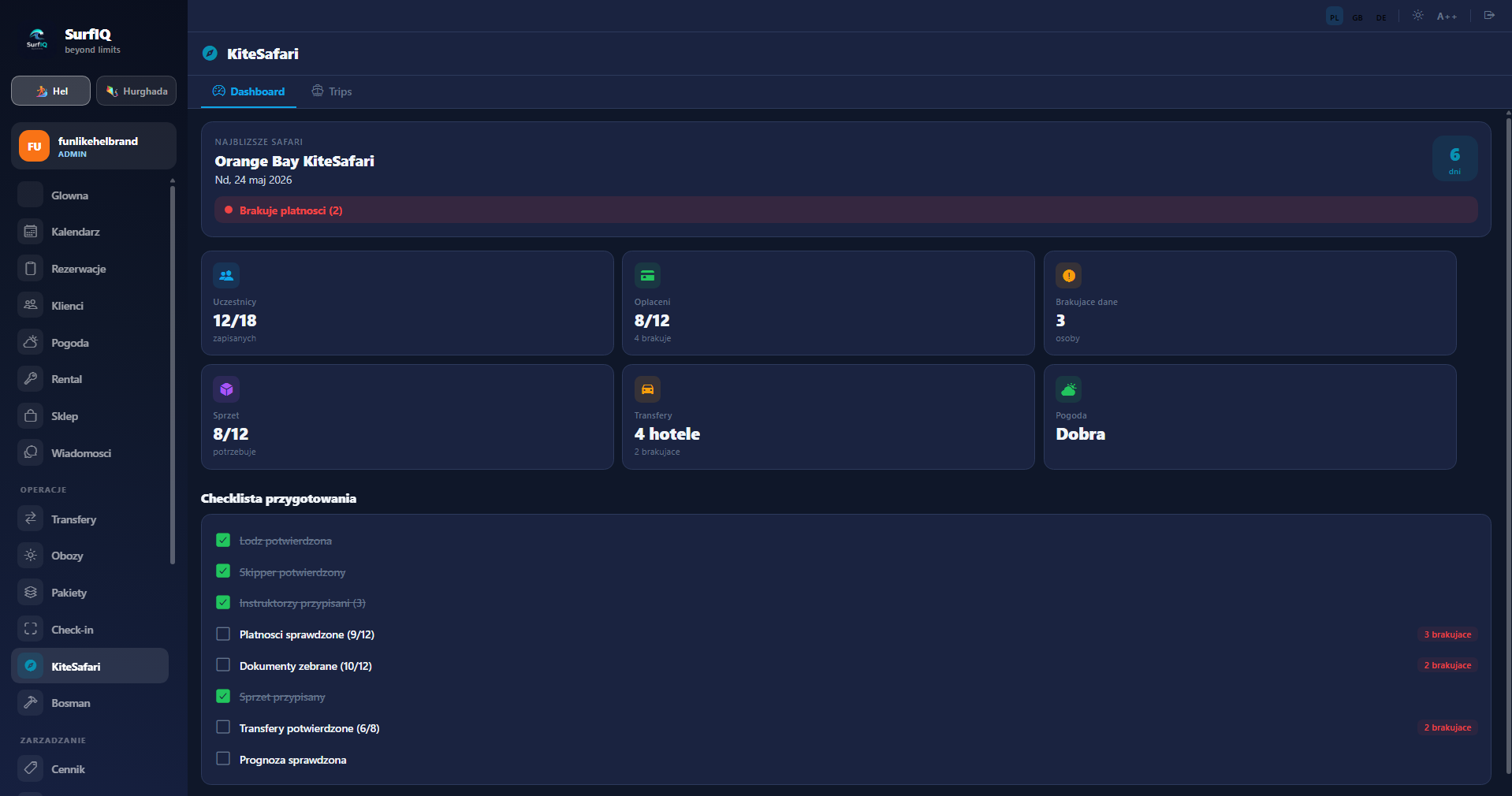This screenshot has height=796, width=1512.
Task: Open Obozy sun icon
Action: [31, 556]
